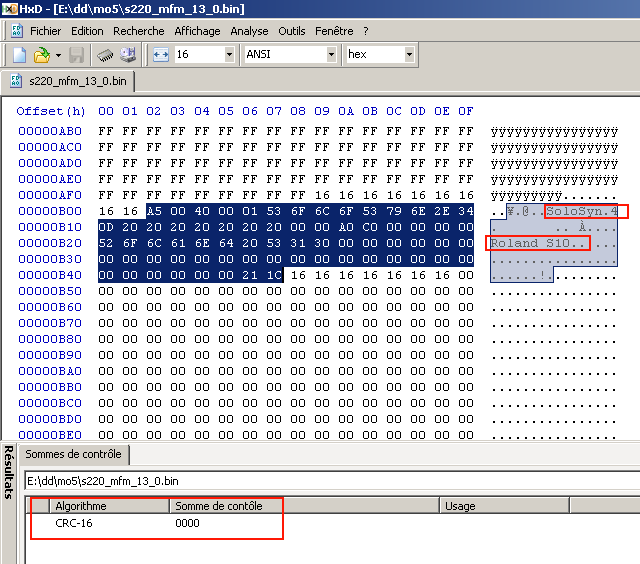Click the Save floppy disk icon

[76, 55]
